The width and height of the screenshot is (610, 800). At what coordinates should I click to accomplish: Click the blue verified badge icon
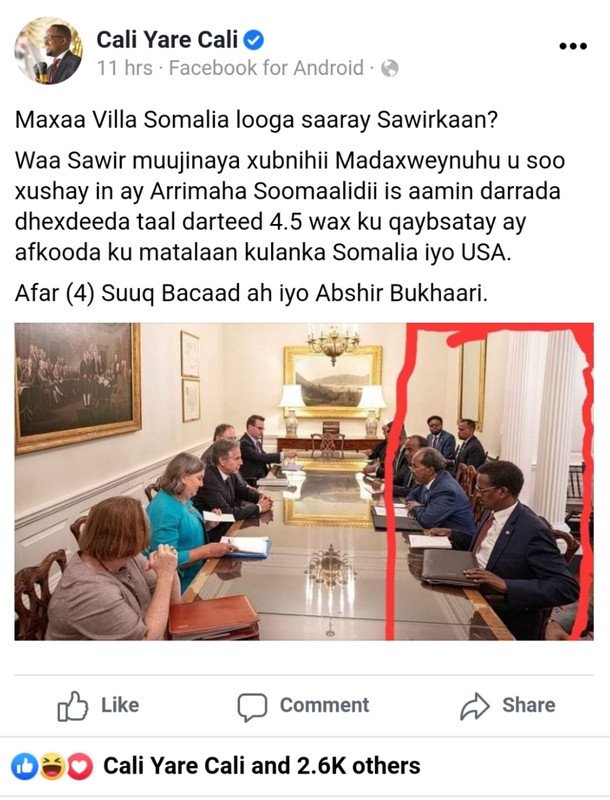(253, 40)
